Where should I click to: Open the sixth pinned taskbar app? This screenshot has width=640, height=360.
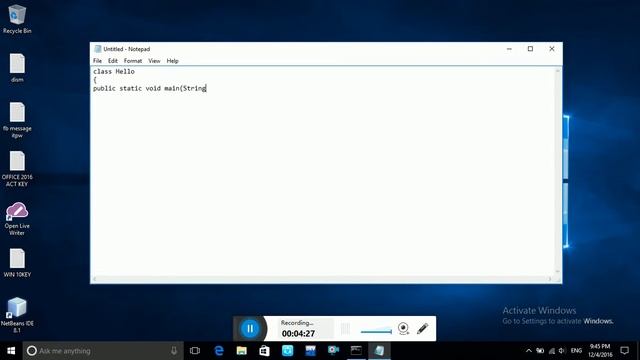point(310,351)
